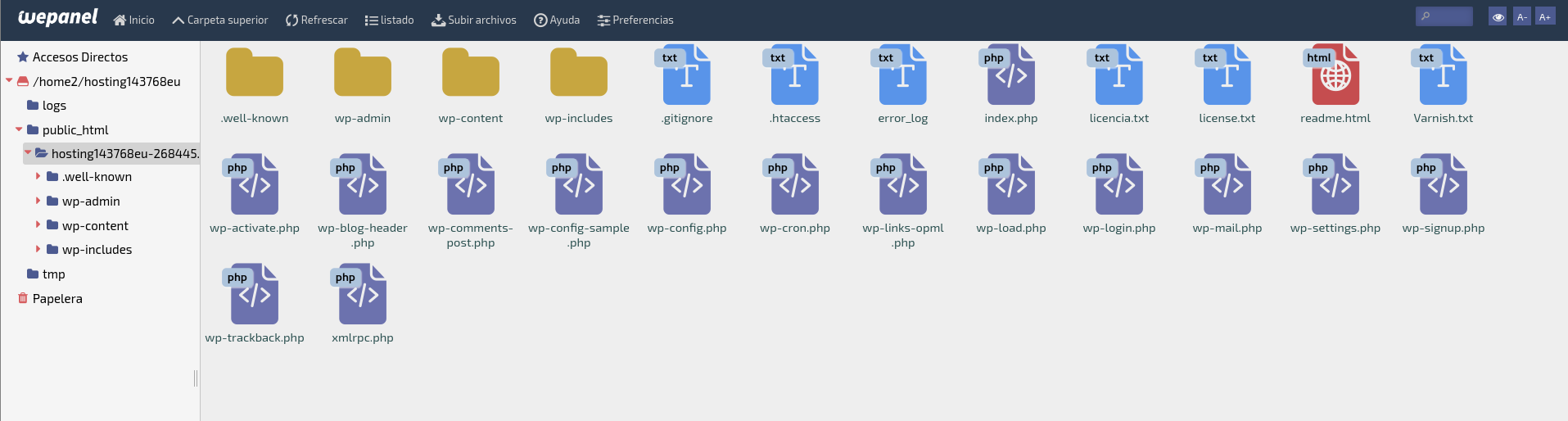The height and width of the screenshot is (421, 1568).
Task: Click Refrescar to reload the listing
Action: tap(317, 20)
